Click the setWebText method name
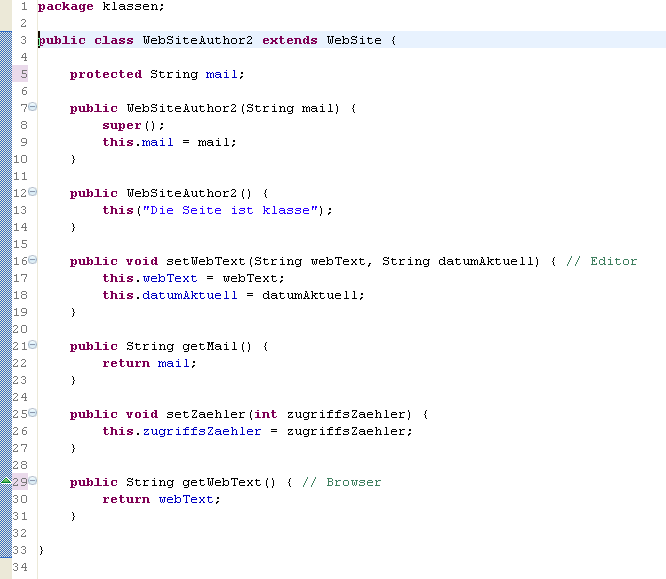Image resolution: width=666 pixels, height=579 pixels. (x=206, y=261)
